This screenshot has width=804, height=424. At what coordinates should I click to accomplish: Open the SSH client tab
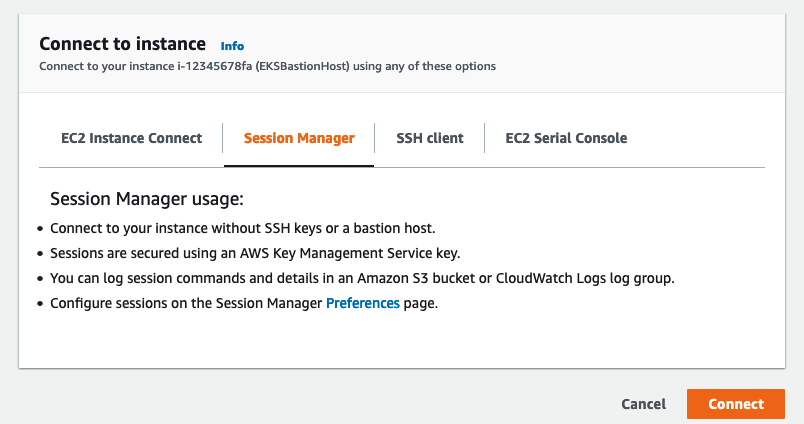430,138
